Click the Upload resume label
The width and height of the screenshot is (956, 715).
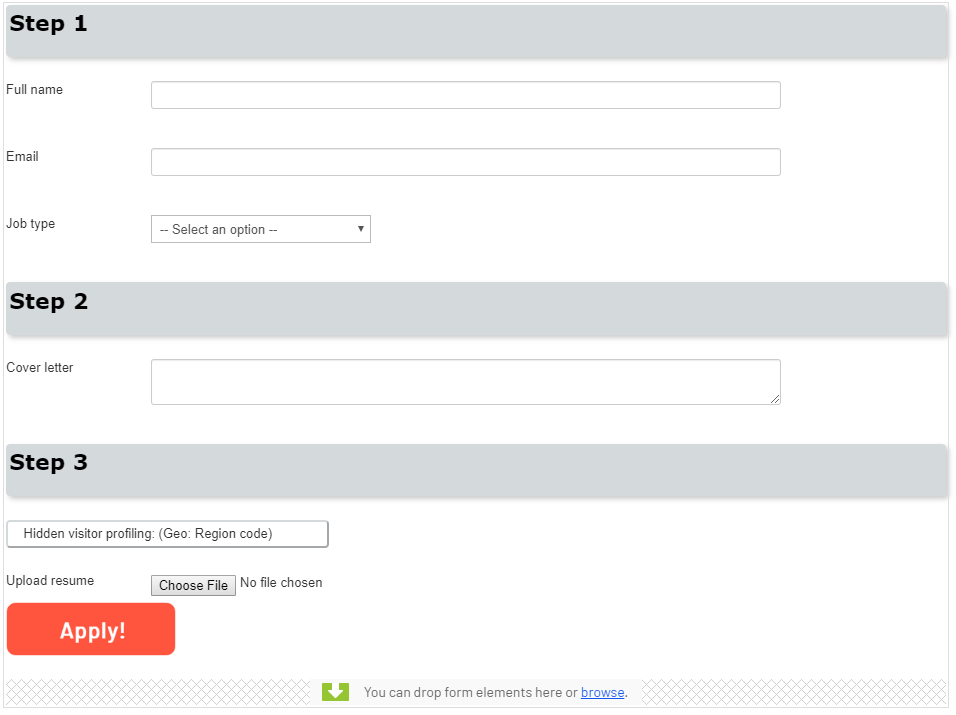(50, 580)
